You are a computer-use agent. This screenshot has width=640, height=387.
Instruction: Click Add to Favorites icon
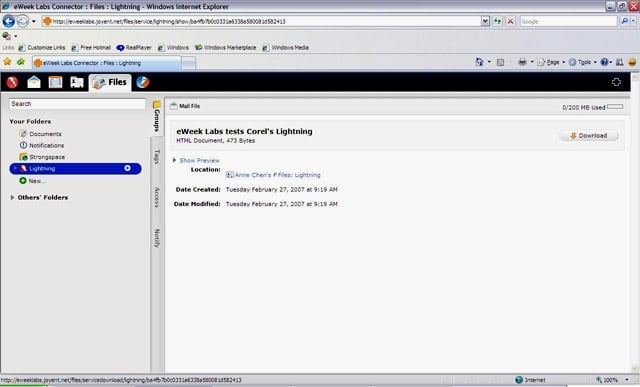tap(21, 62)
